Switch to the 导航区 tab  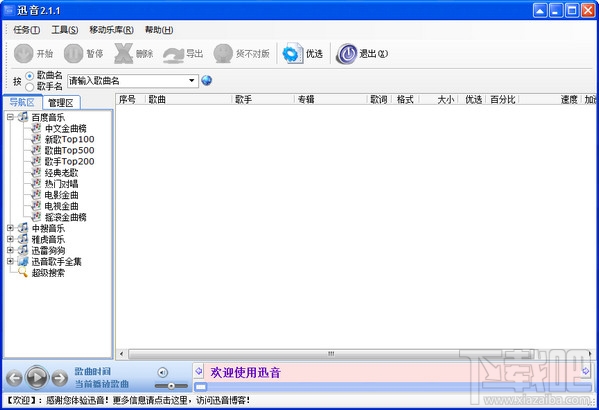(x=22, y=102)
